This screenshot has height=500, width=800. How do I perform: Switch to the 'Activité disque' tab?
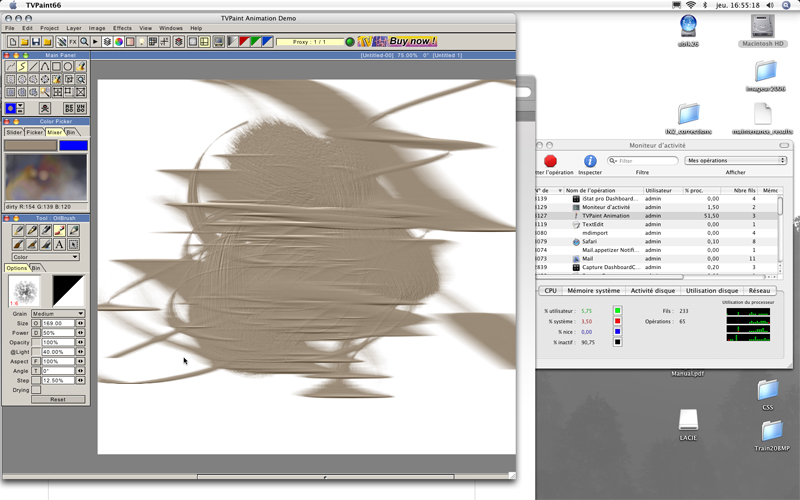coord(653,291)
